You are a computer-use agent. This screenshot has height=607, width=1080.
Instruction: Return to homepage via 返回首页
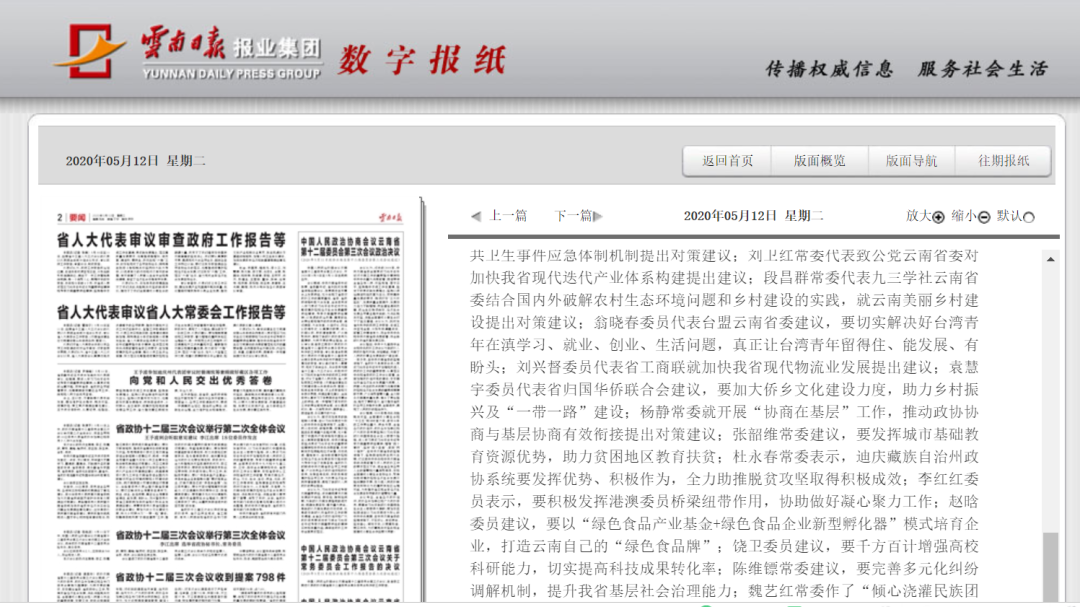(727, 161)
